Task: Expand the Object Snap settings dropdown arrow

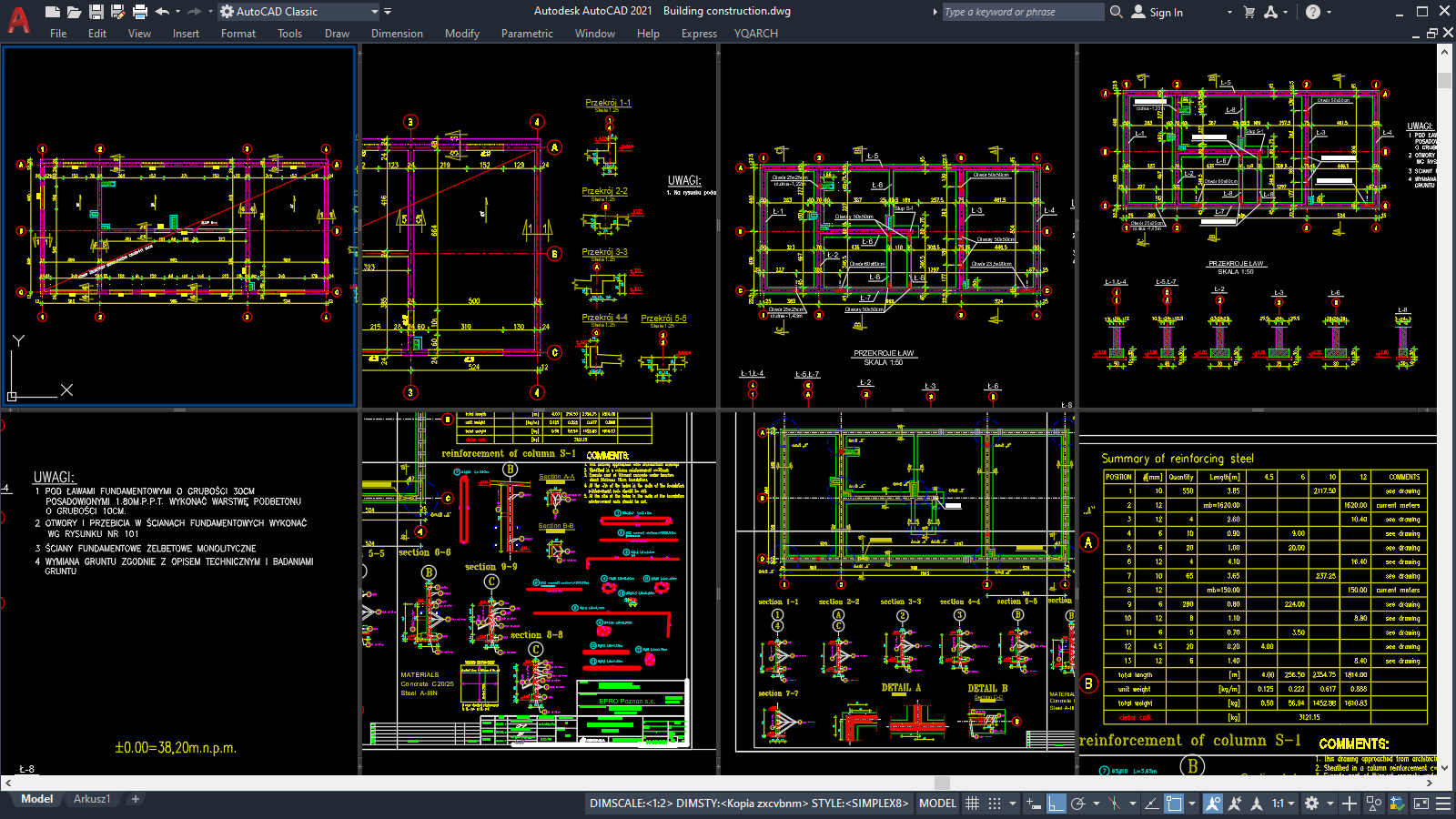Action: pyautogui.click(x=1192, y=804)
